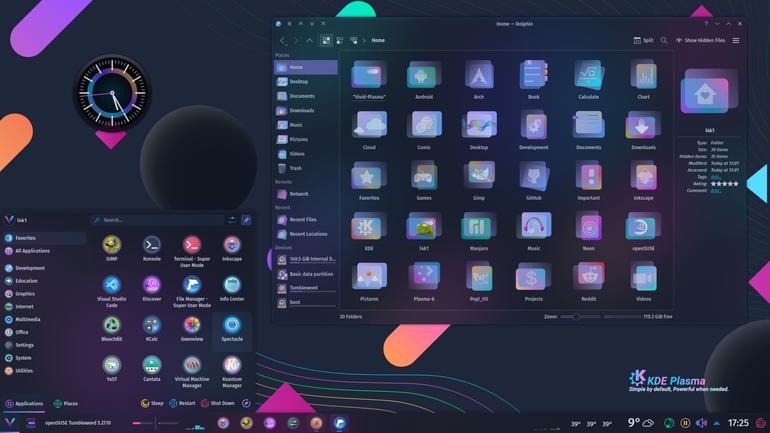Switch to the Places tab in launcher
The height and width of the screenshot is (433, 770).
tap(65, 404)
